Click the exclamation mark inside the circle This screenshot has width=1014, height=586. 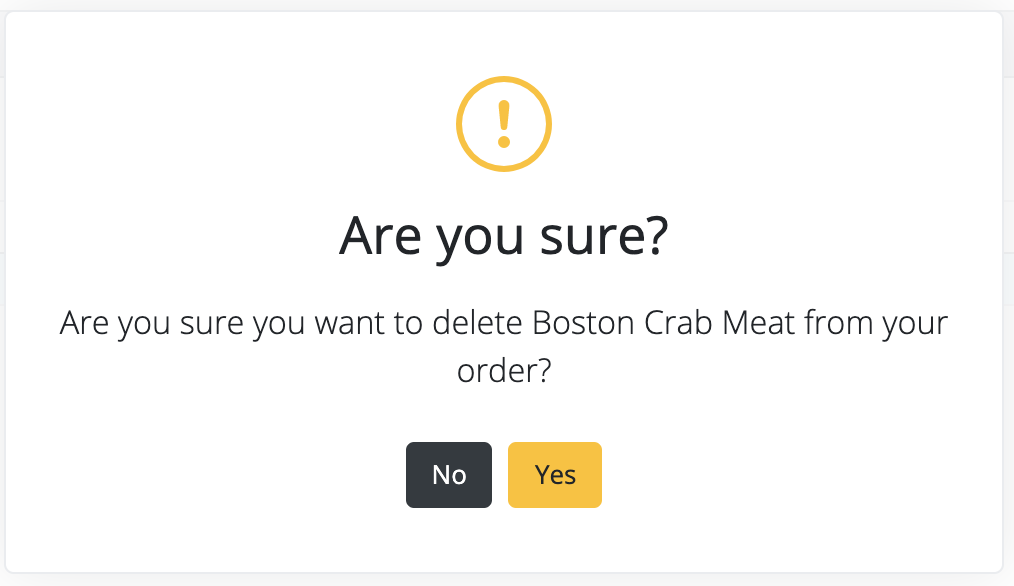504,124
